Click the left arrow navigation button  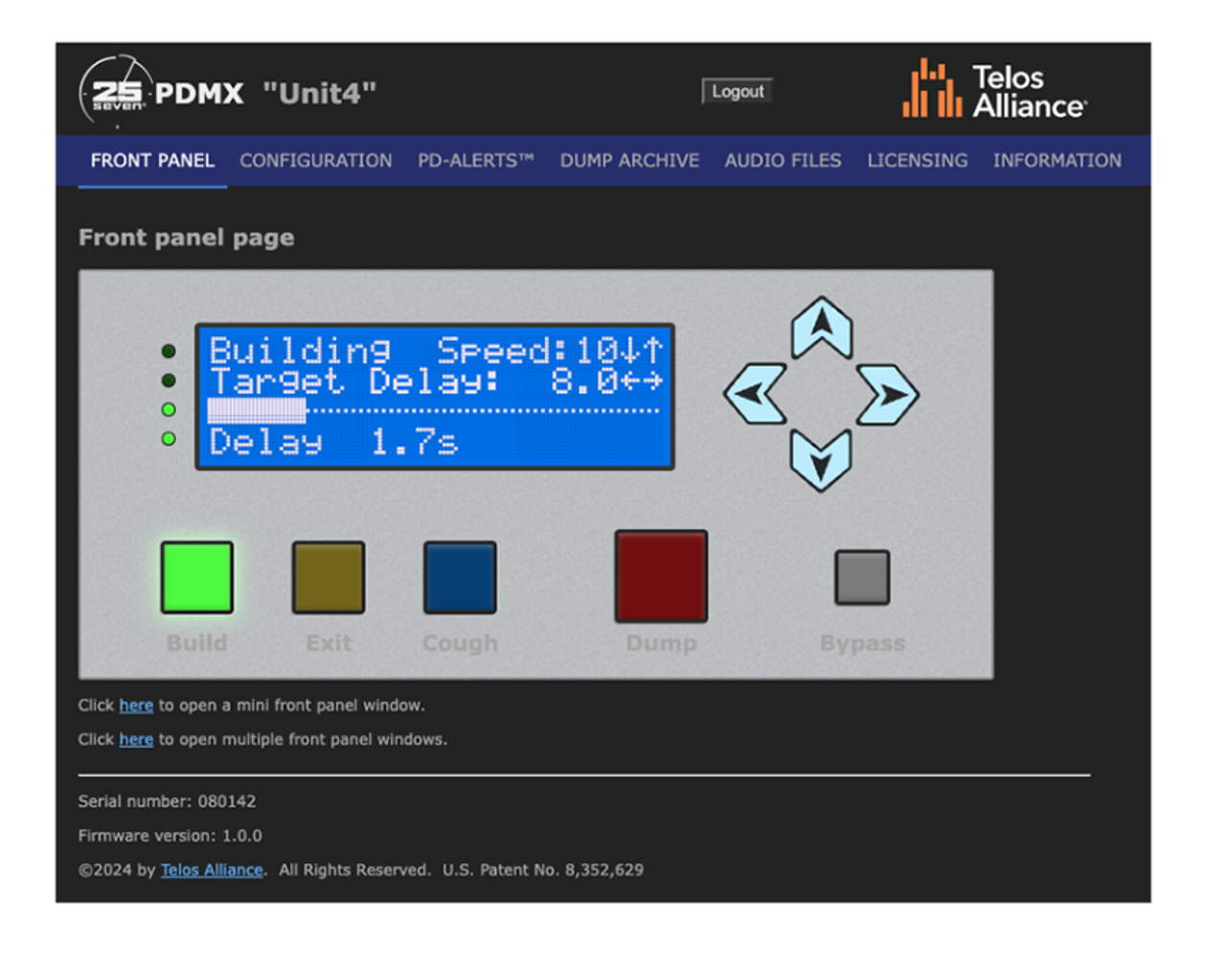click(756, 394)
